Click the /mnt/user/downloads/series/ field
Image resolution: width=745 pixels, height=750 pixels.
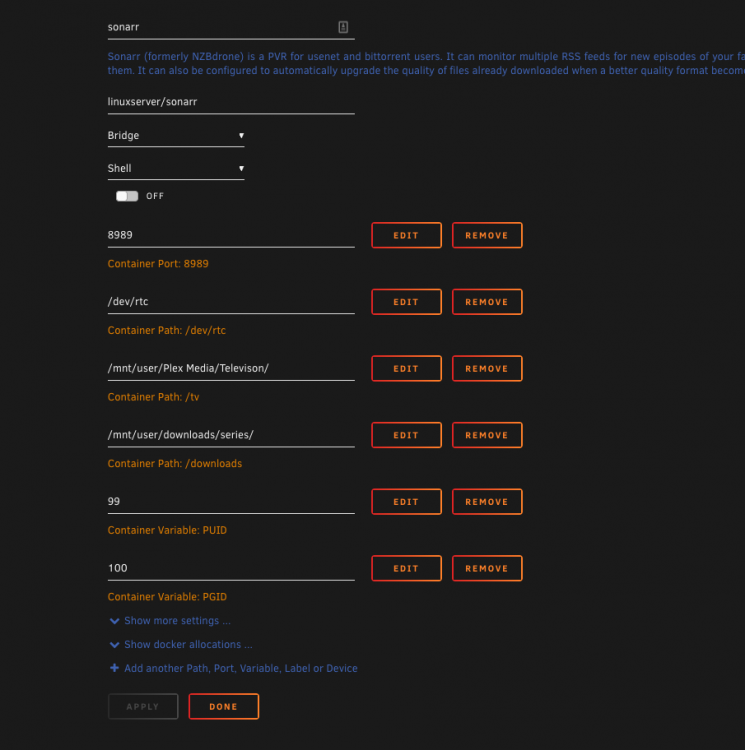pyautogui.click(x=231, y=435)
